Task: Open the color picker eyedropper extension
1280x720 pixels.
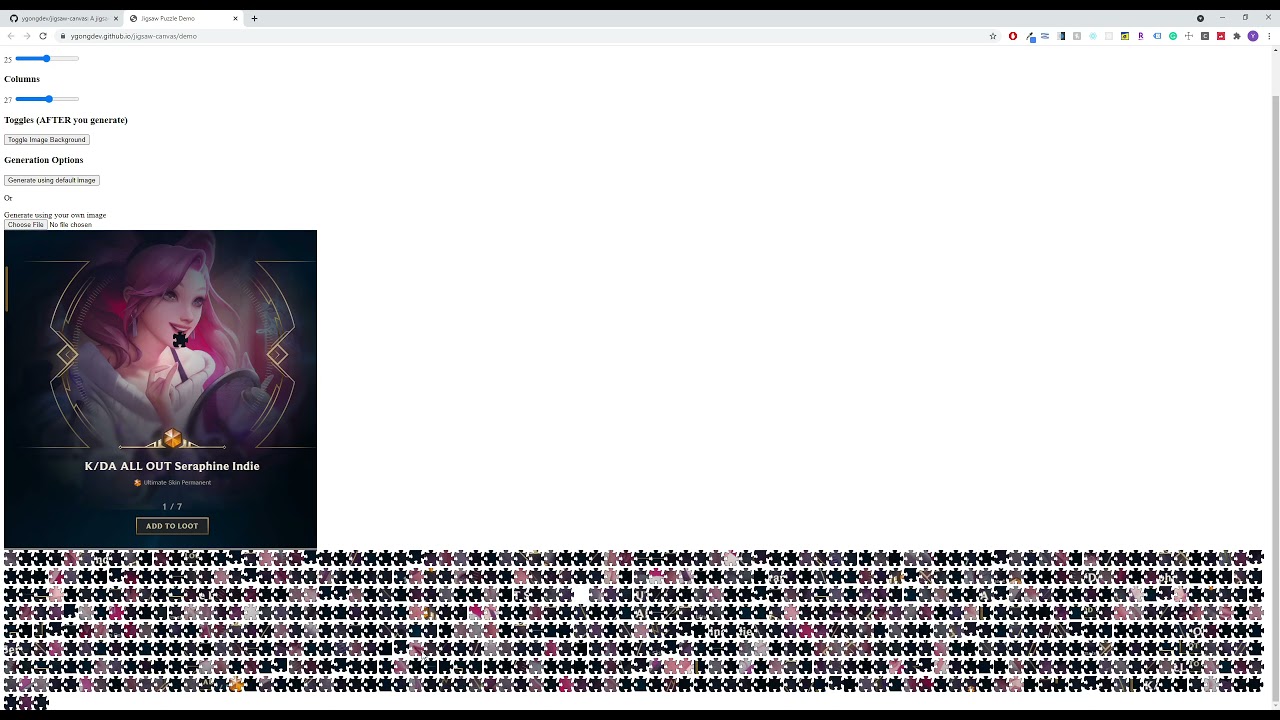Action: click(x=1030, y=36)
